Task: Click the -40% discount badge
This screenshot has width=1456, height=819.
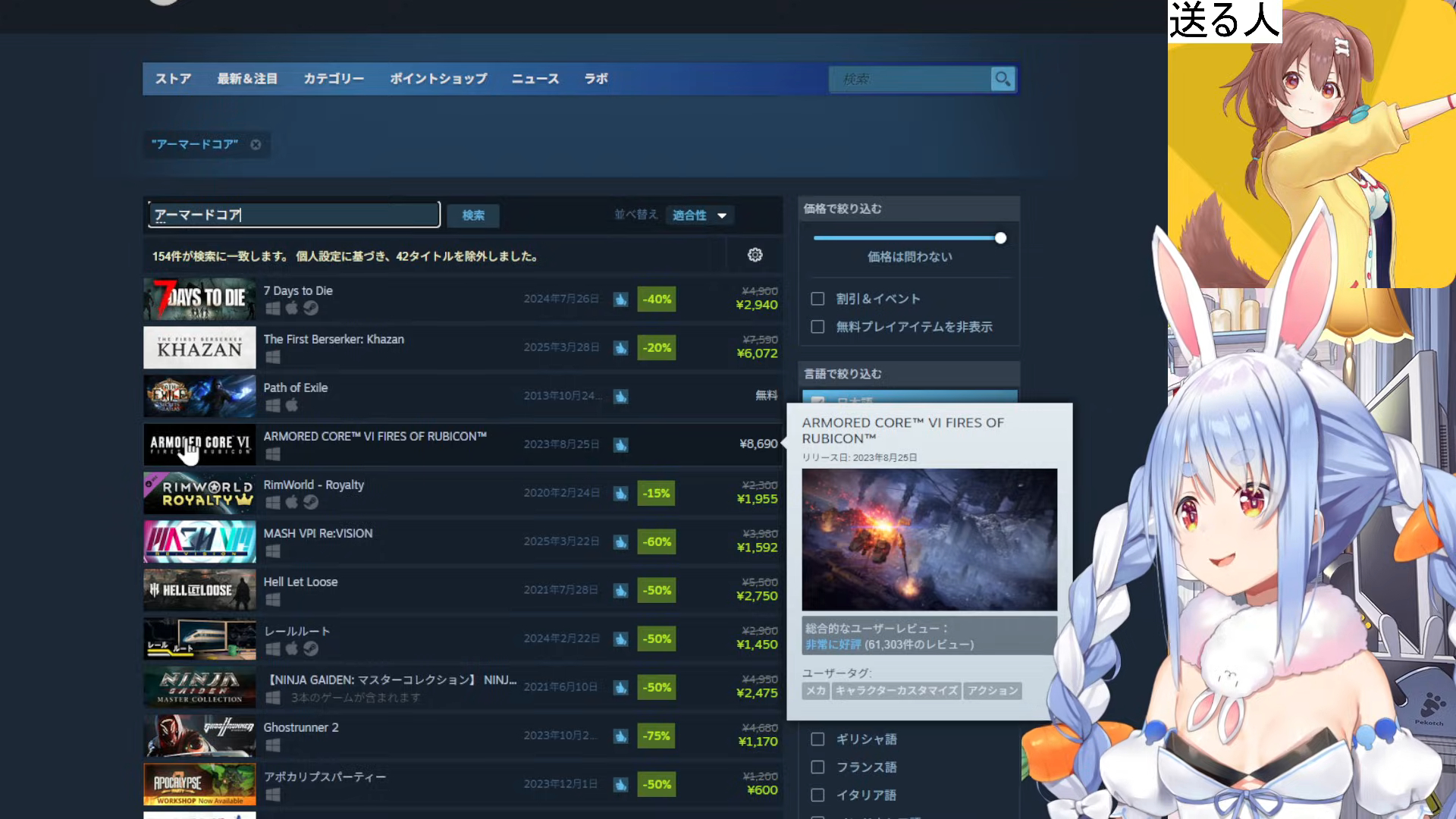Action: coord(657,300)
